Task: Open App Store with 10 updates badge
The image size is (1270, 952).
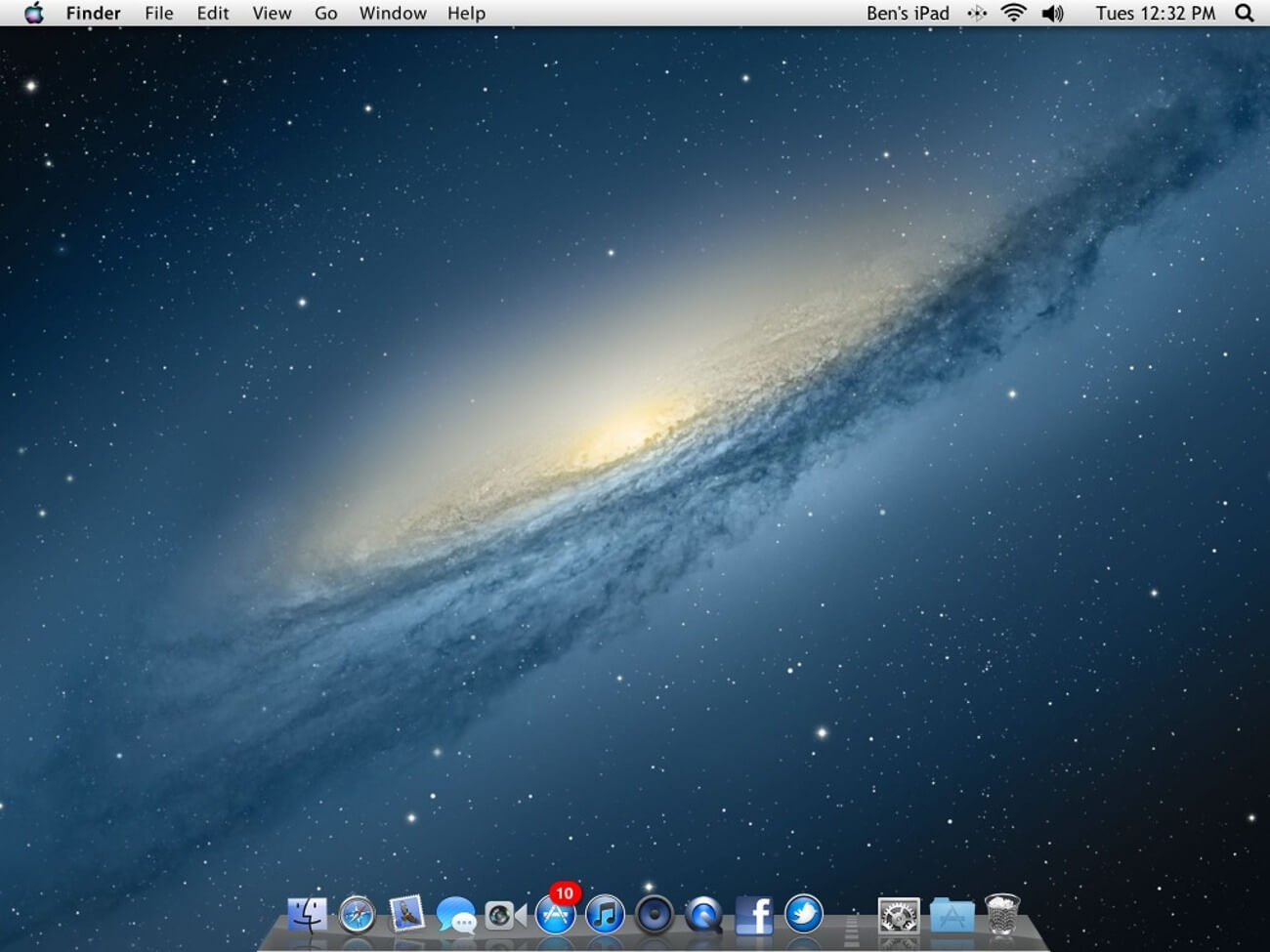Action: click(x=555, y=916)
